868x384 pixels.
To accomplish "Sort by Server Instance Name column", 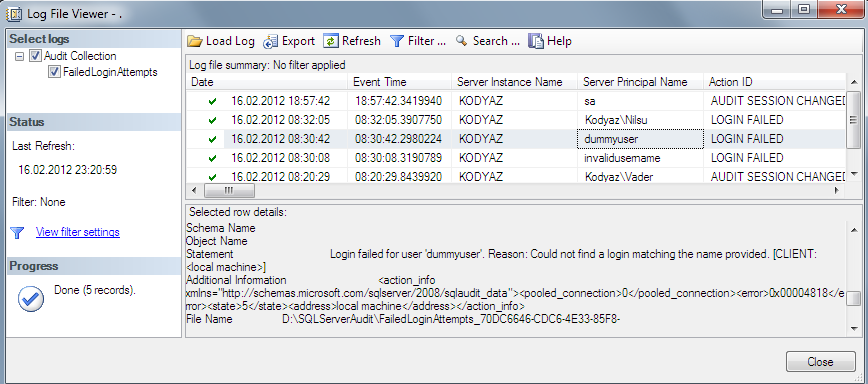I will click(514, 82).
